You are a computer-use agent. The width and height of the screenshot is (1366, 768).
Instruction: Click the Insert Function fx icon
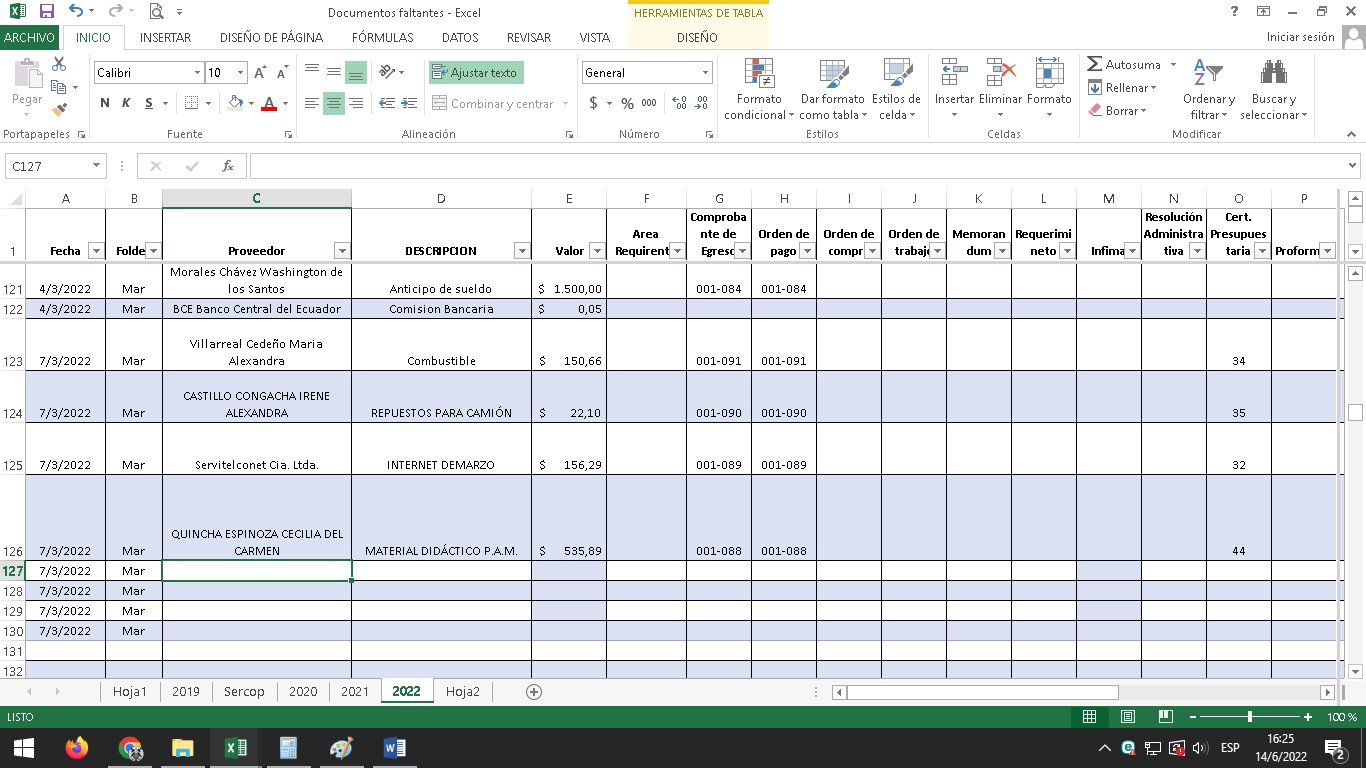(228, 166)
